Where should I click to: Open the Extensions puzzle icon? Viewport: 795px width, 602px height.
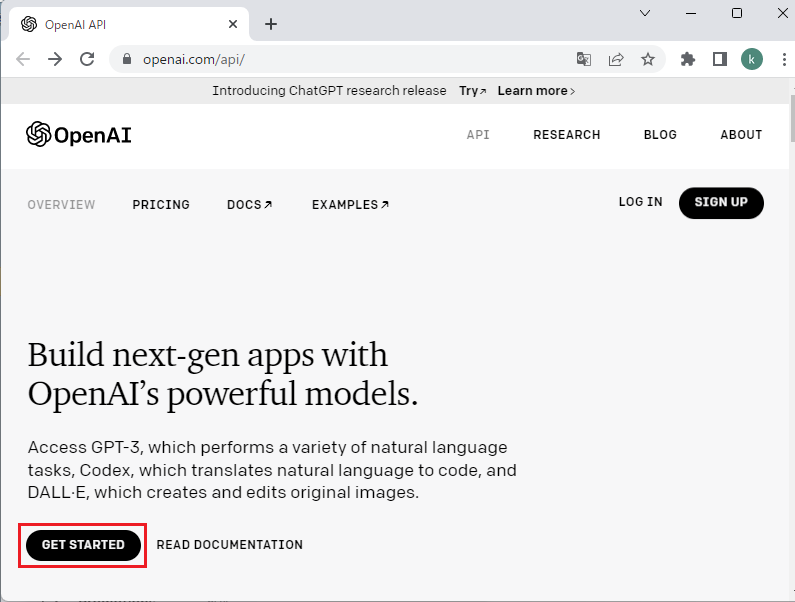point(688,59)
